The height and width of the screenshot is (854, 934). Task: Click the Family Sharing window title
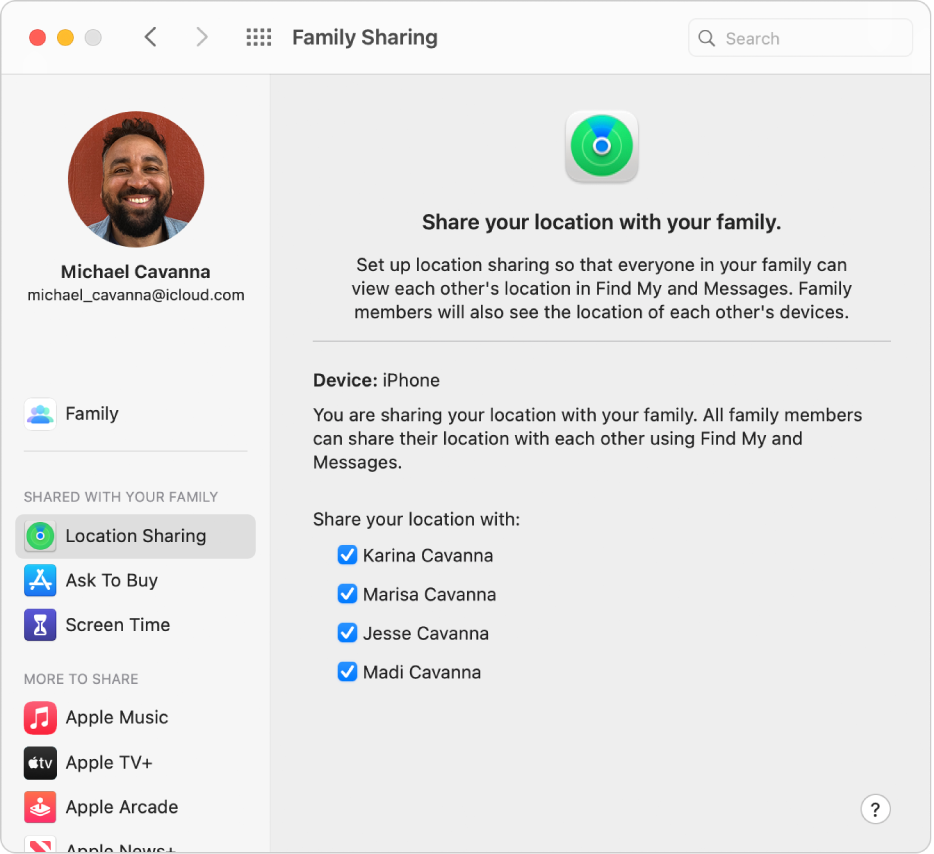point(365,38)
